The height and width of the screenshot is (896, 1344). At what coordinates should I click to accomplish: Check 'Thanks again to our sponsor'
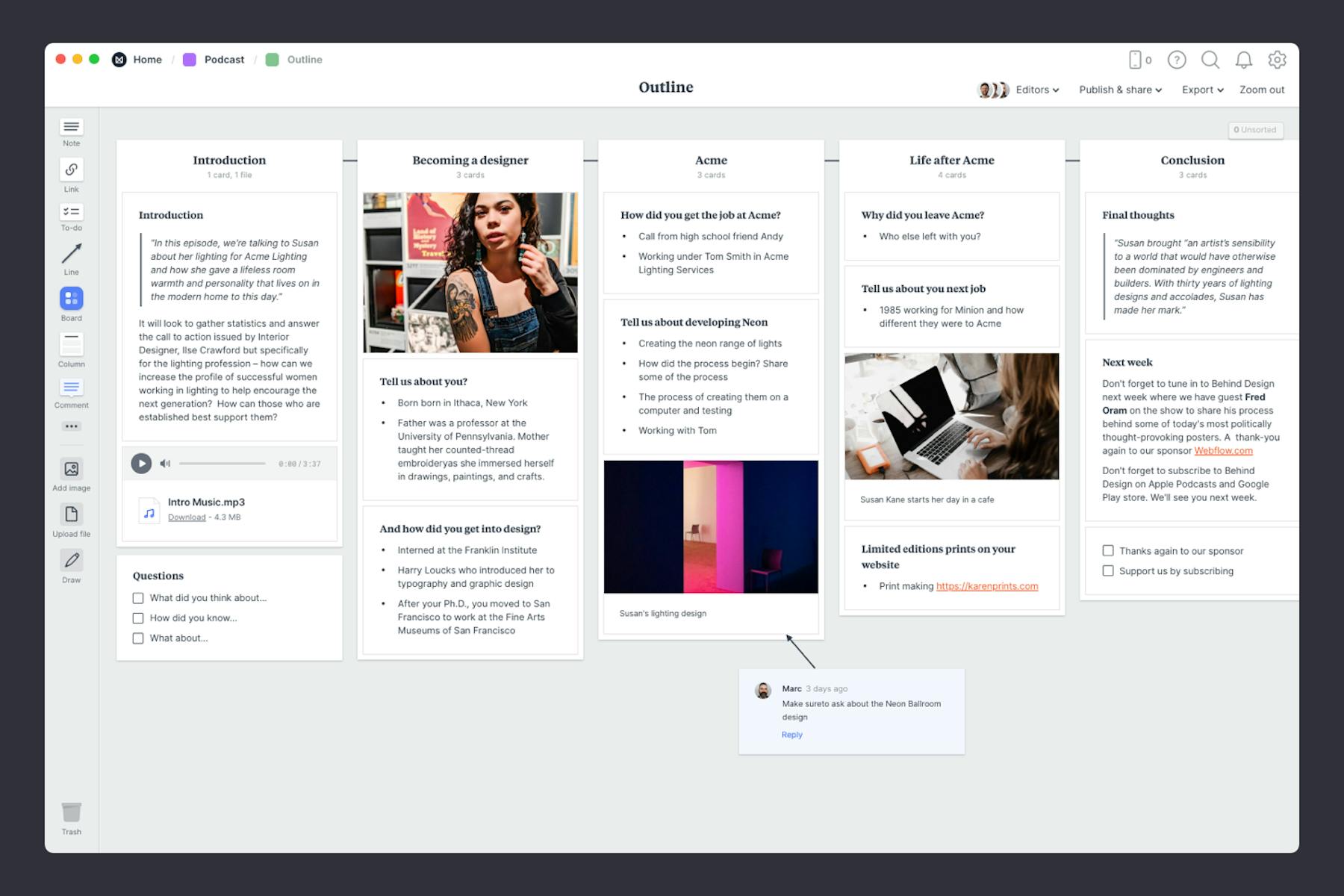(1108, 550)
